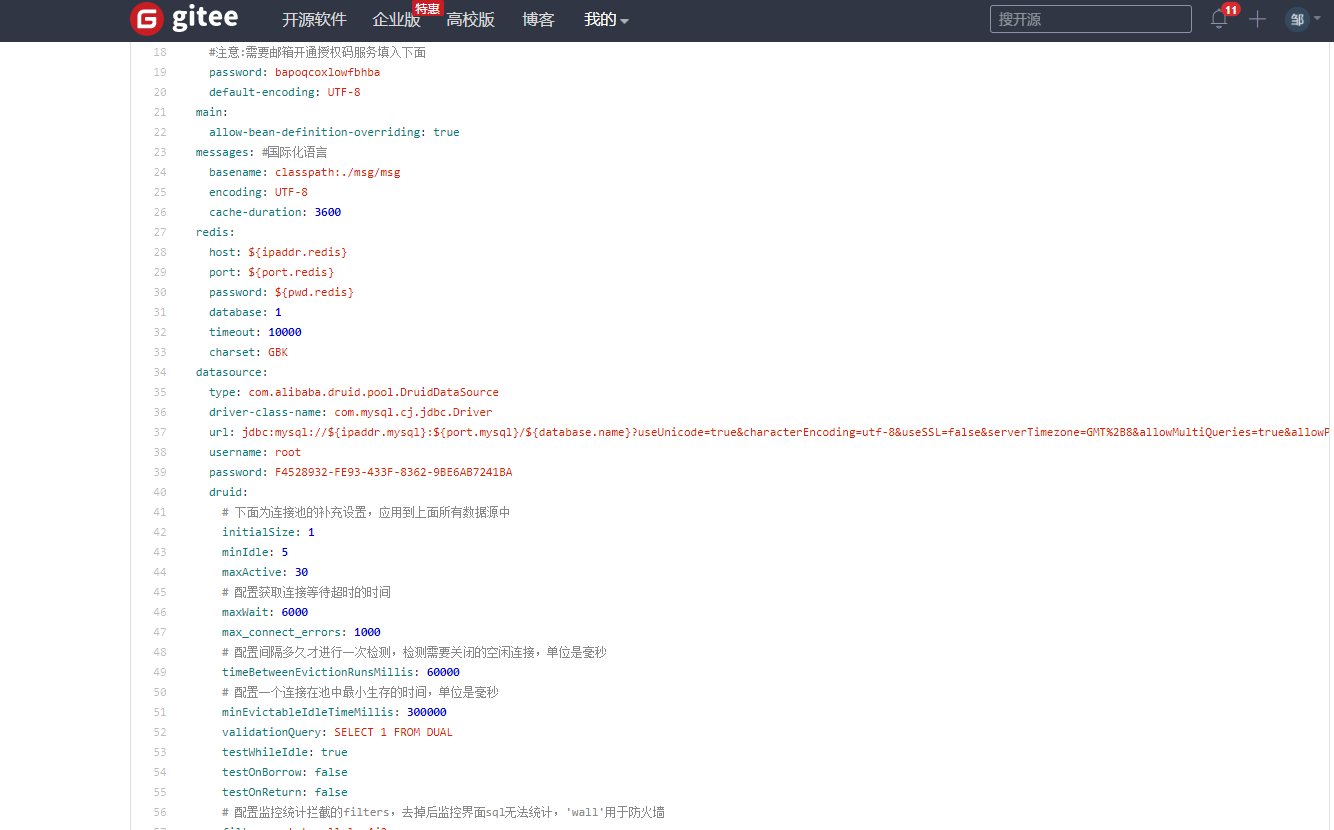
Task: Click 'com.mysql.cj.jdbc.Driver' value
Action: tap(413, 412)
